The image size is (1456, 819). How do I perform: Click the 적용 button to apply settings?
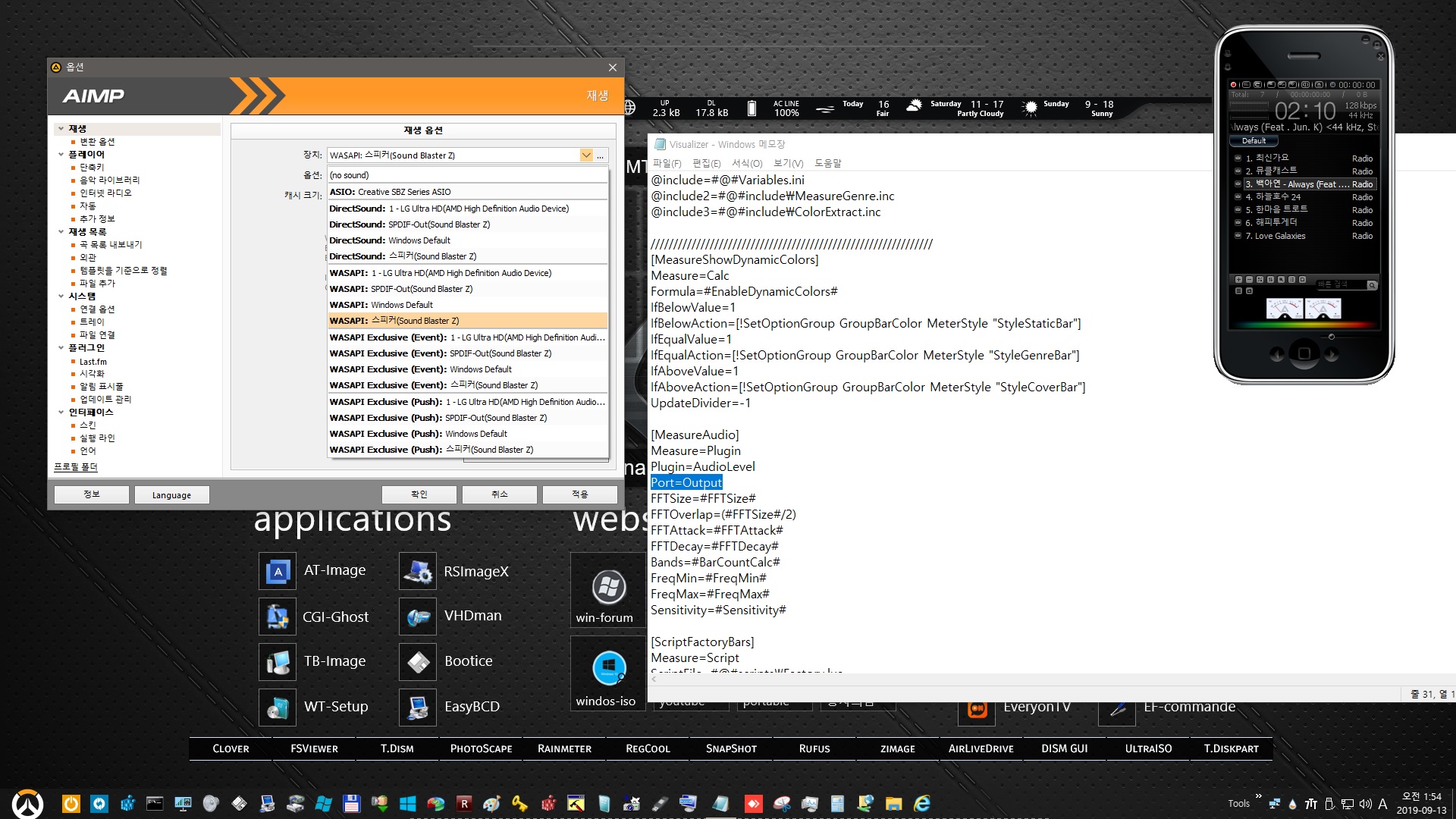[579, 494]
